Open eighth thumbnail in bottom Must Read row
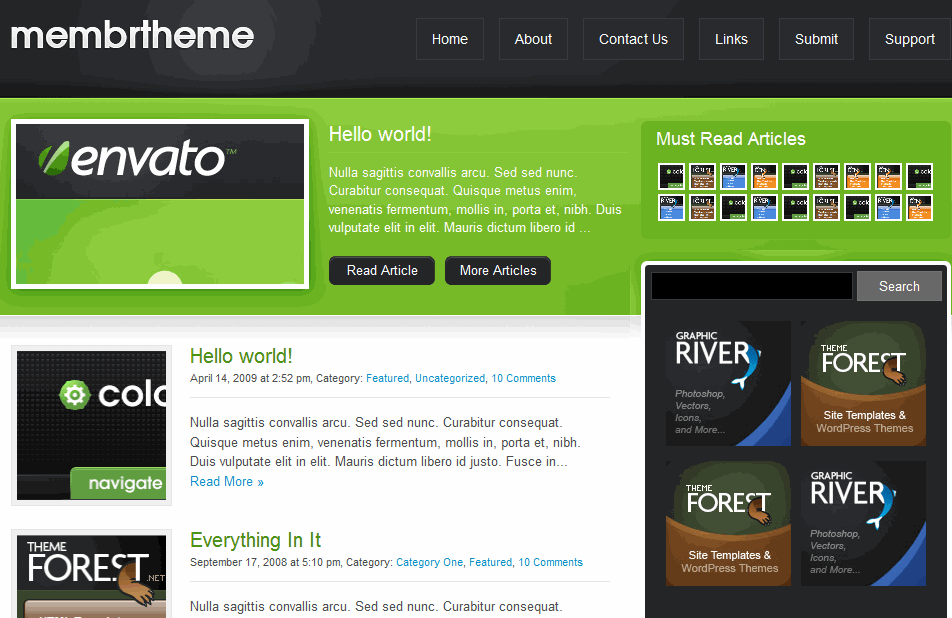The image size is (952, 618). [888, 208]
